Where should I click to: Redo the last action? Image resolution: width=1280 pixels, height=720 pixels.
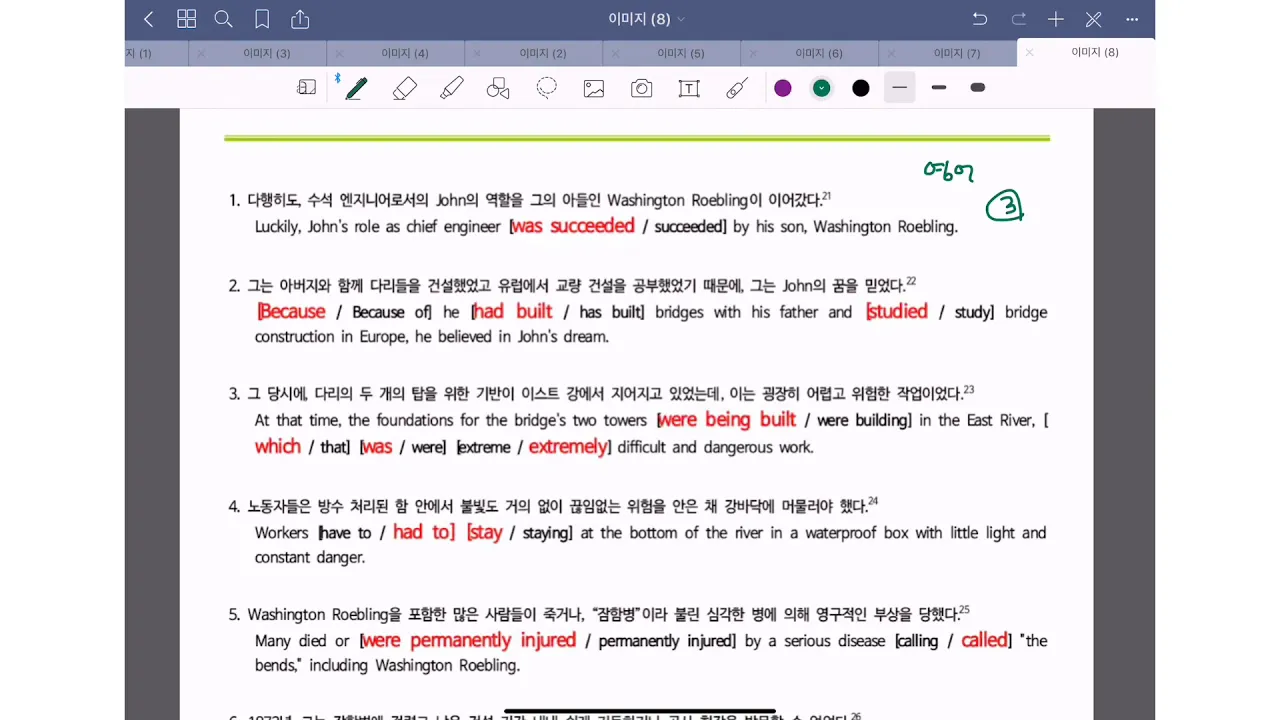(x=1019, y=19)
